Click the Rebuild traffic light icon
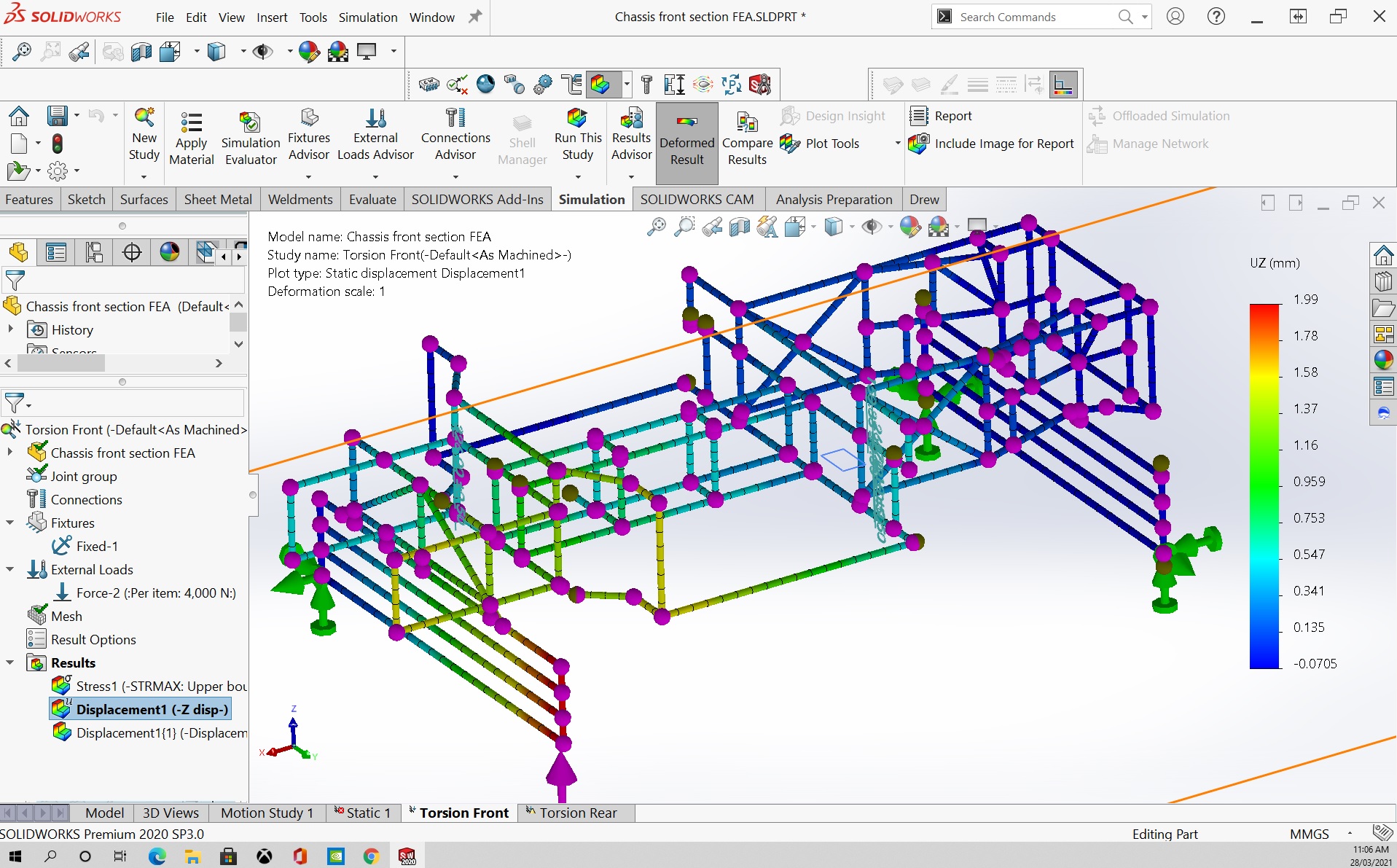Image resolution: width=1397 pixels, height=868 pixels. (x=57, y=143)
